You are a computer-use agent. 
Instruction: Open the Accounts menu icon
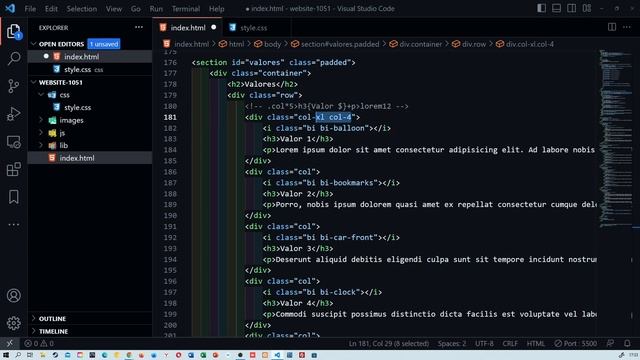pyautogui.click(x=13, y=295)
